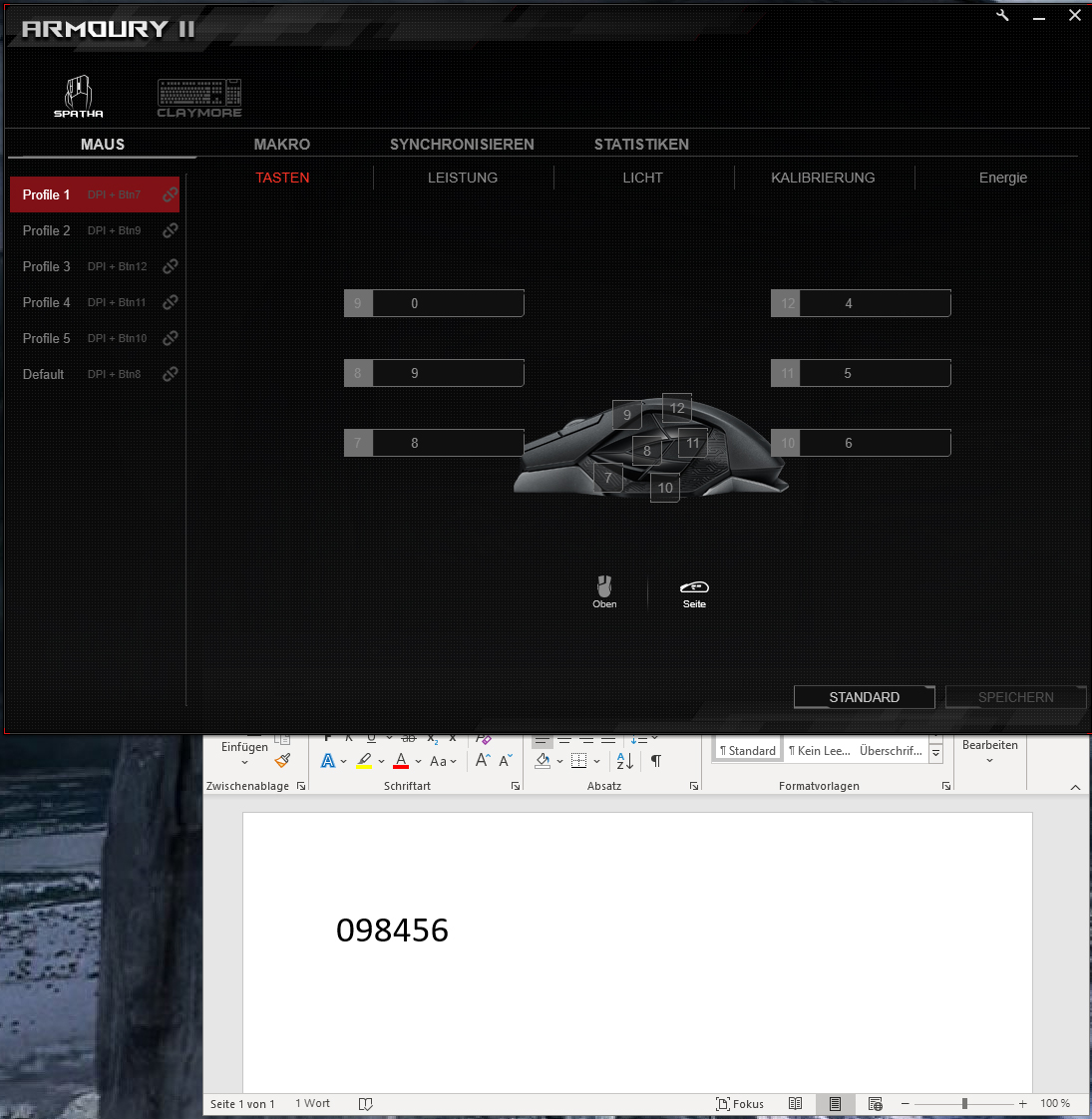Click zoom in plus in Word
The image size is (1092, 1119).
pyautogui.click(x=1023, y=1103)
